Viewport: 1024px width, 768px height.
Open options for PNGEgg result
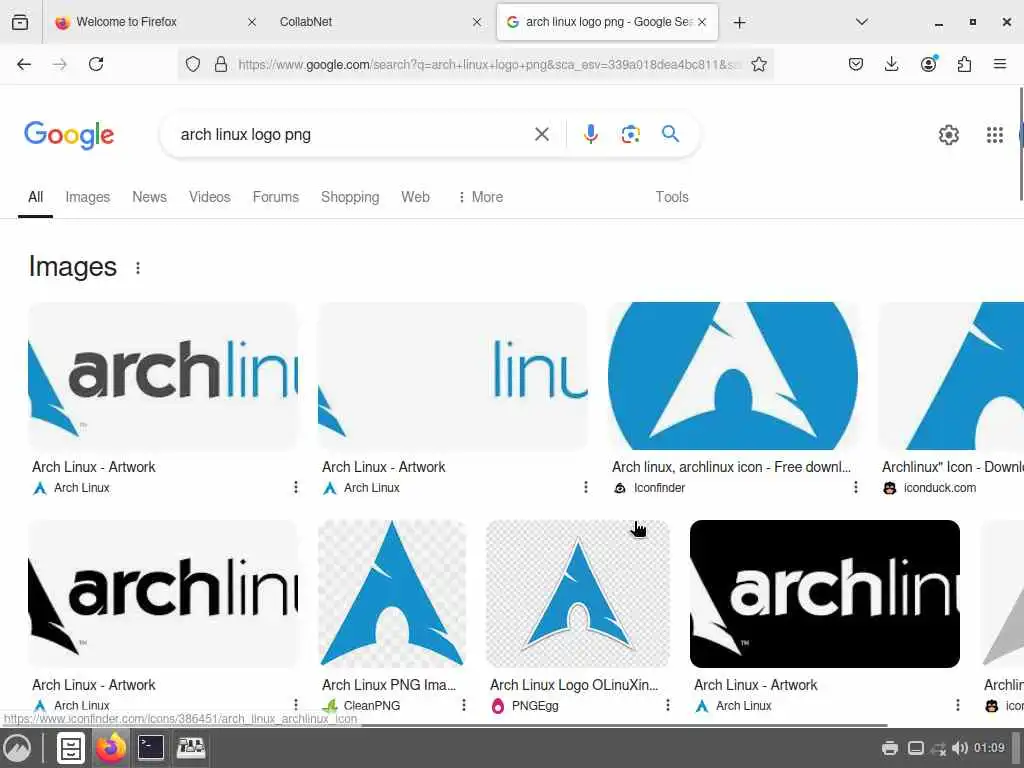(x=667, y=705)
